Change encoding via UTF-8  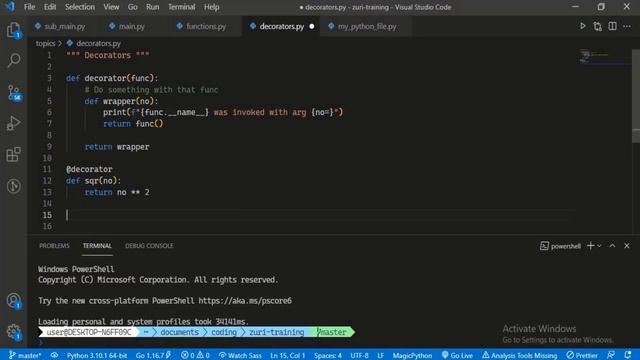(359, 356)
